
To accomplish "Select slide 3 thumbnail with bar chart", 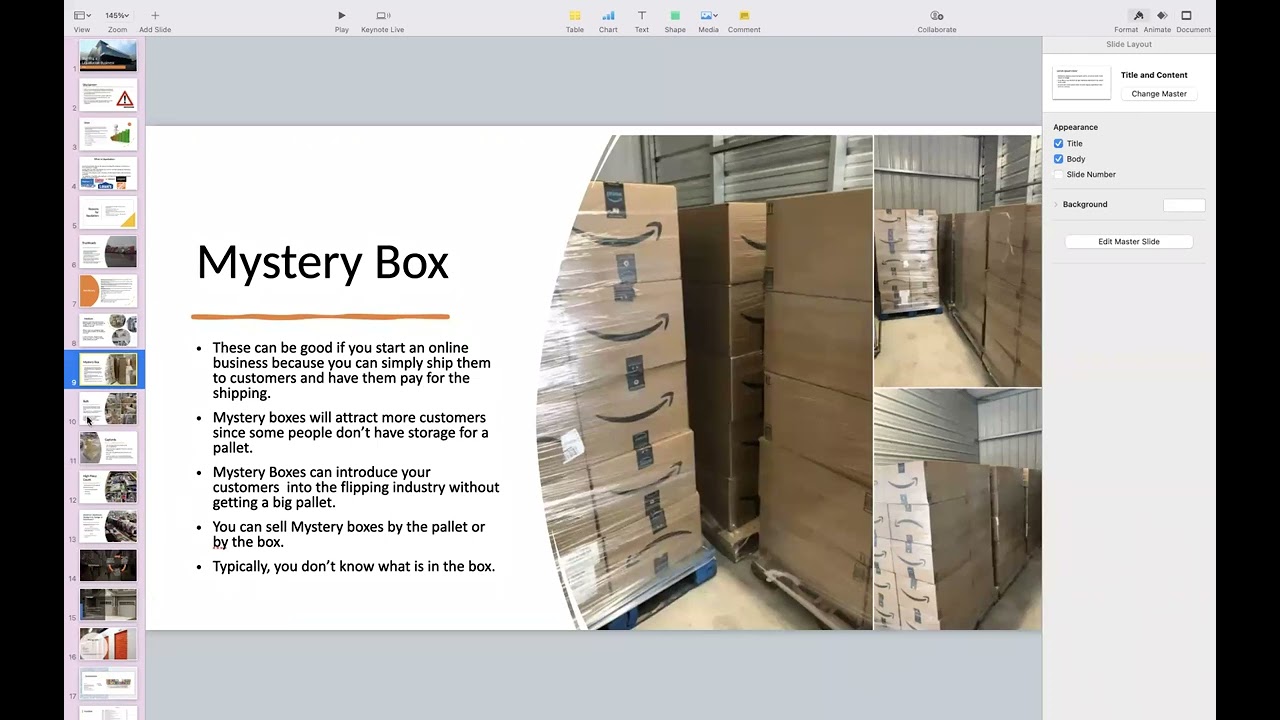I will (108, 134).
